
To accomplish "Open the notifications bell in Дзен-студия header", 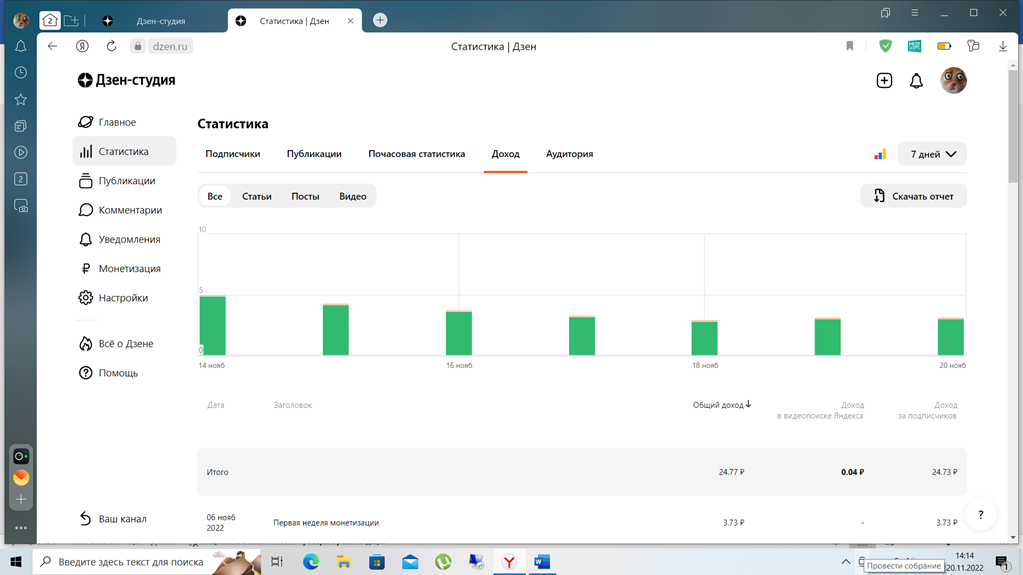I will point(916,80).
